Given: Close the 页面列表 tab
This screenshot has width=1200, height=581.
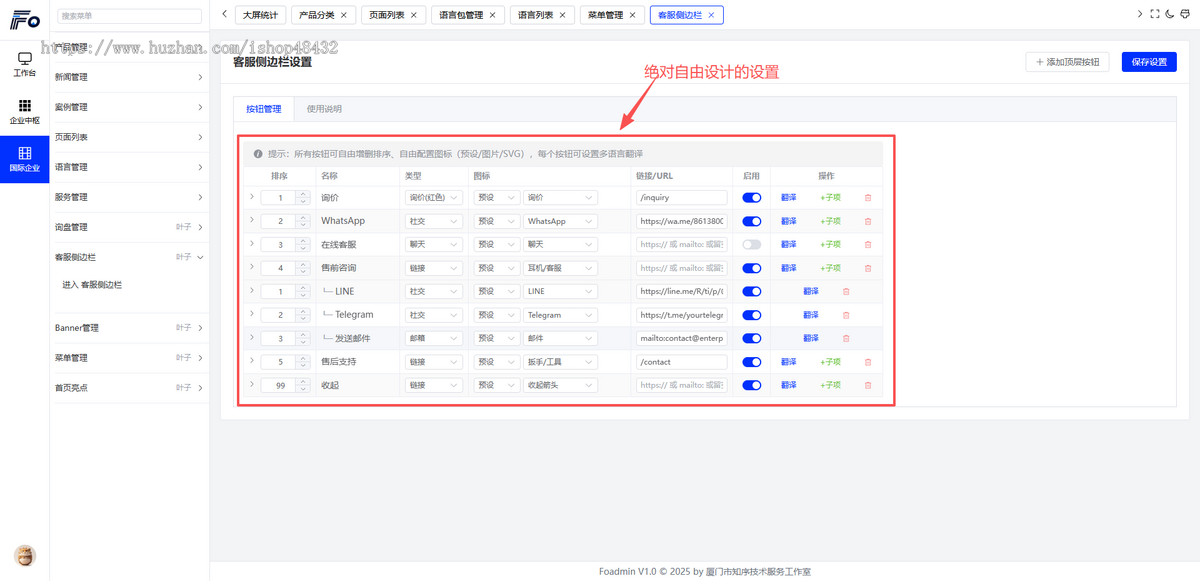Looking at the screenshot, I should [x=414, y=15].
